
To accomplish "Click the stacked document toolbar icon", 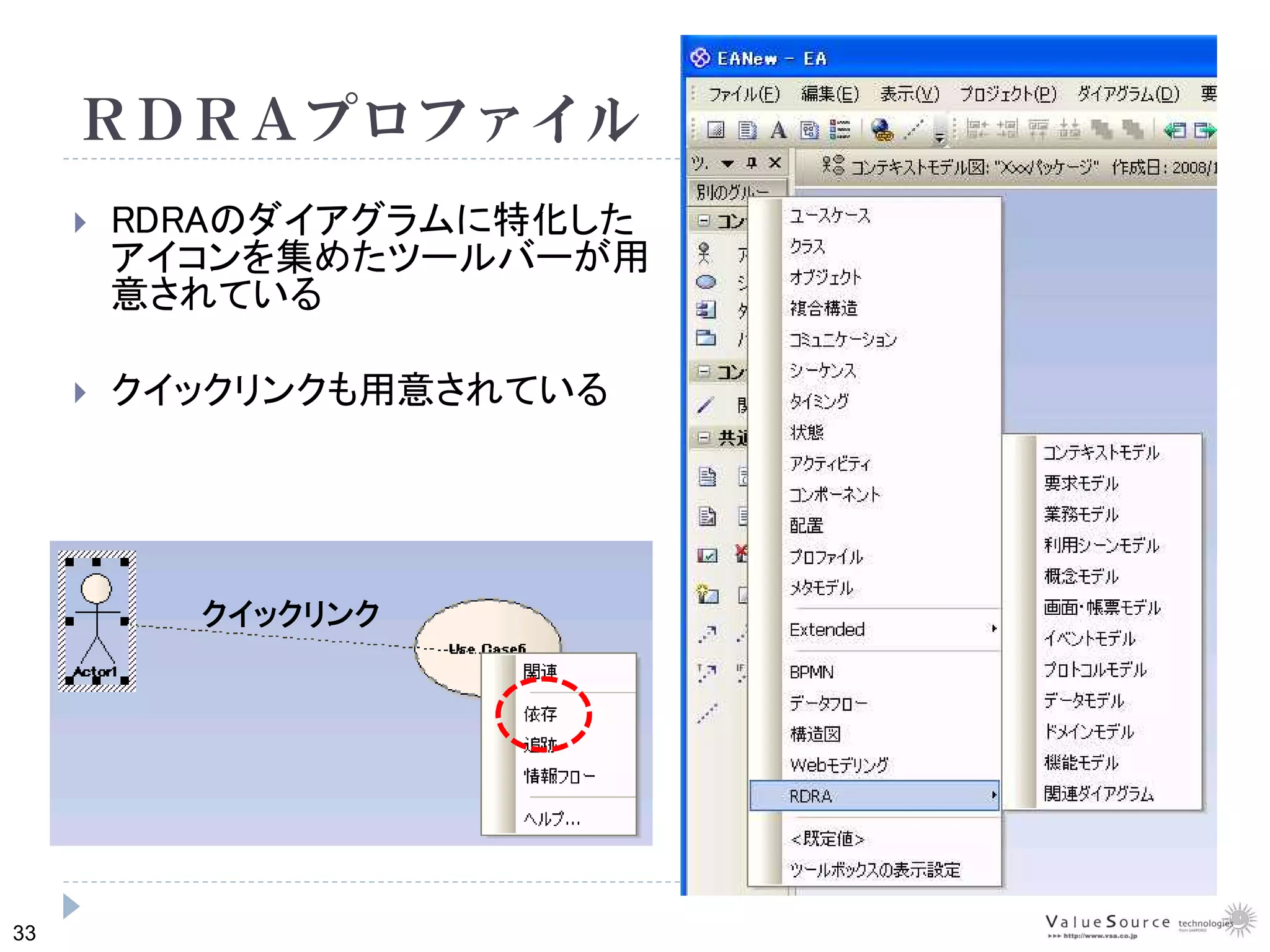I will point(809,130).
